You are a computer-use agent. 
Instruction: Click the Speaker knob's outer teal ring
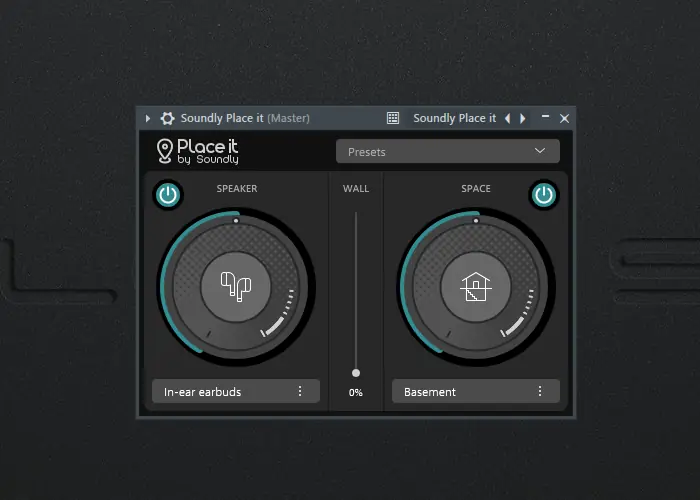(x=164, y=287)
